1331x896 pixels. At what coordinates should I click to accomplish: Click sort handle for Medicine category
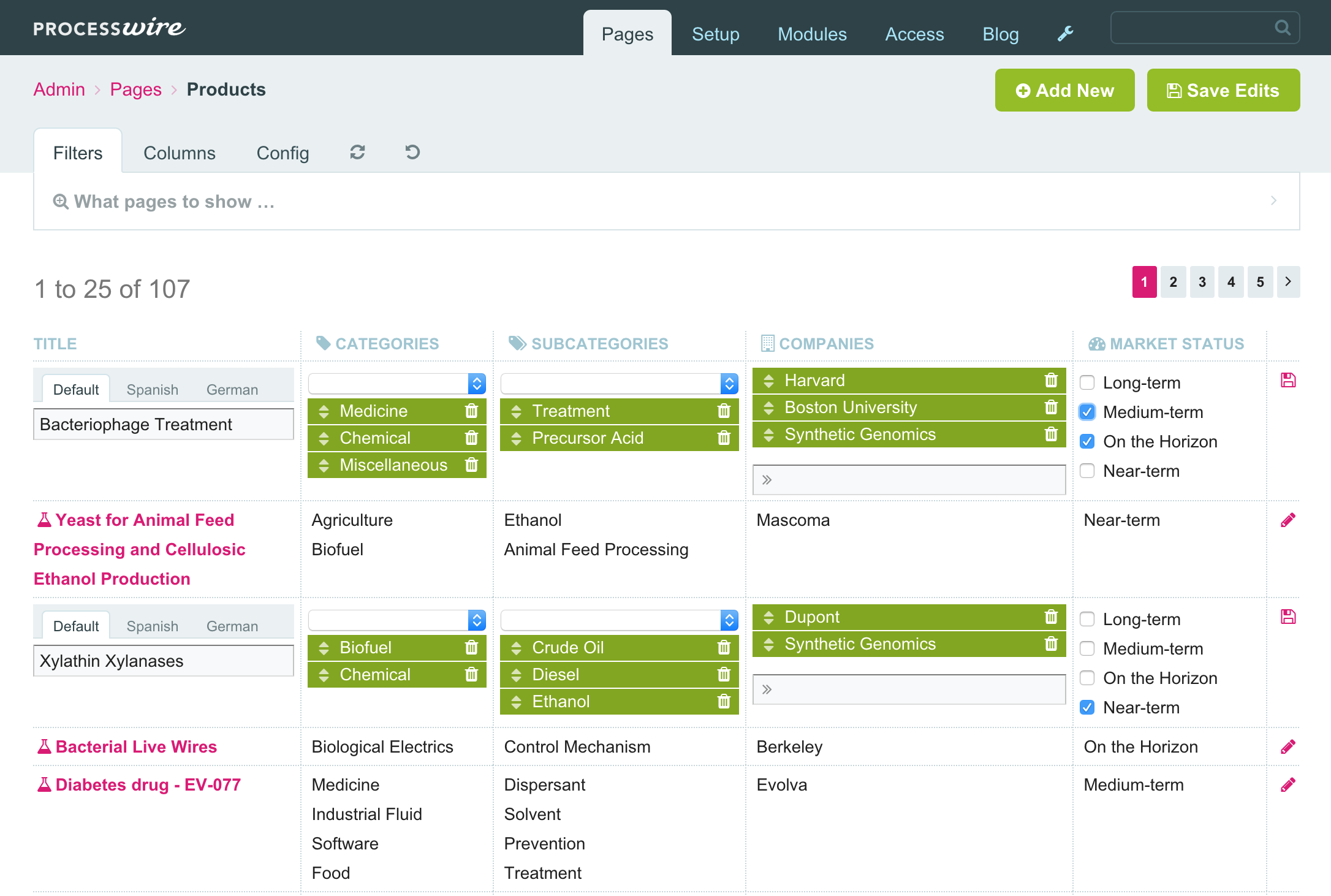(324, 411)
